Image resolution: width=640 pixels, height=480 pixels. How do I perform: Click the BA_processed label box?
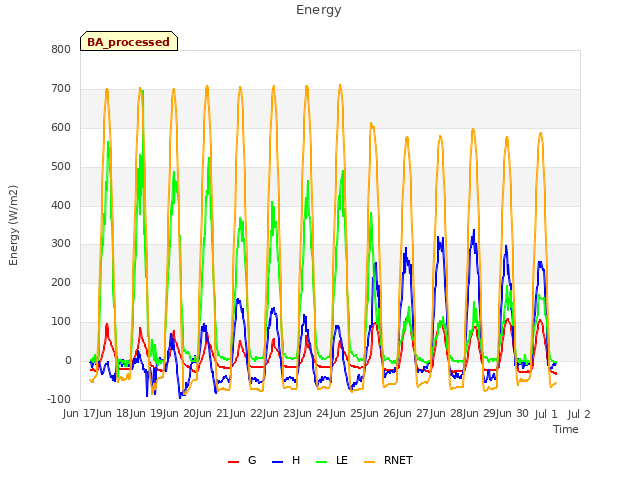(129, 41)
